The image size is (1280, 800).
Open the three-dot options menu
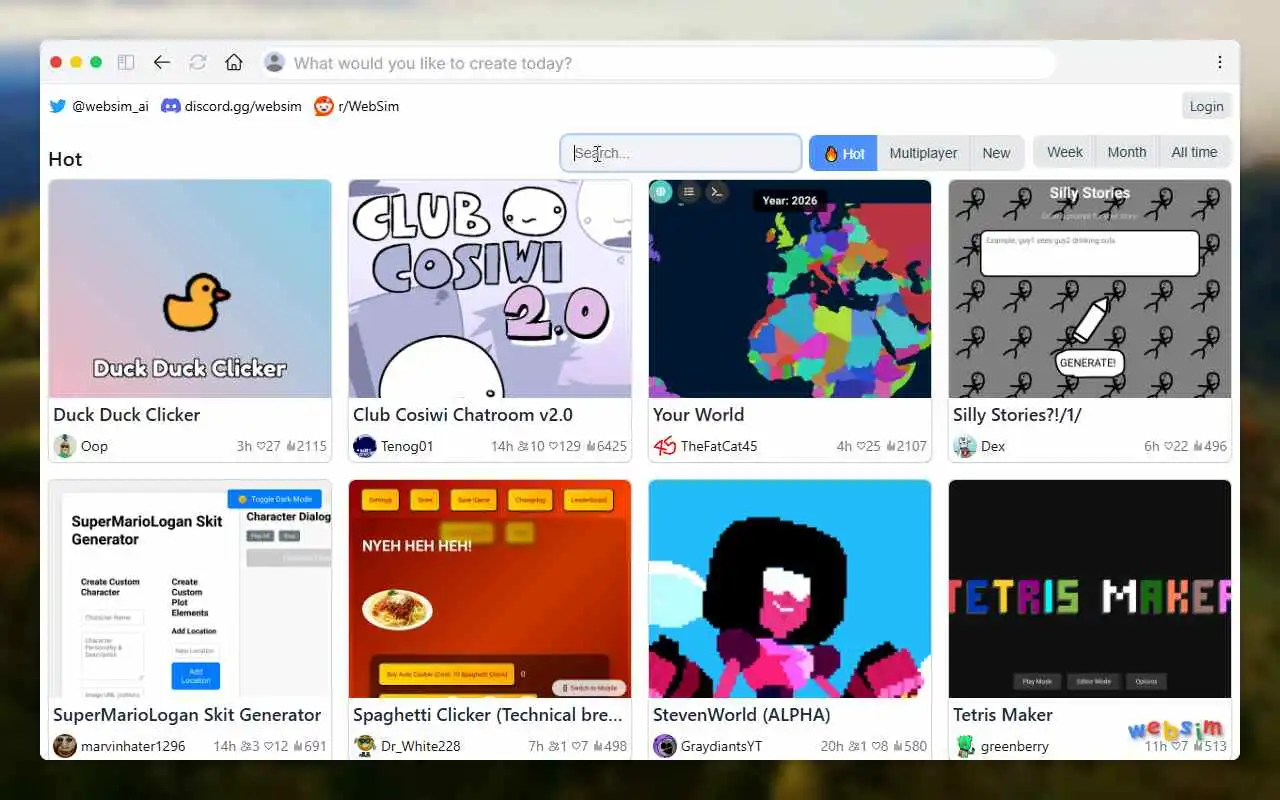[x=1220, y=62]
